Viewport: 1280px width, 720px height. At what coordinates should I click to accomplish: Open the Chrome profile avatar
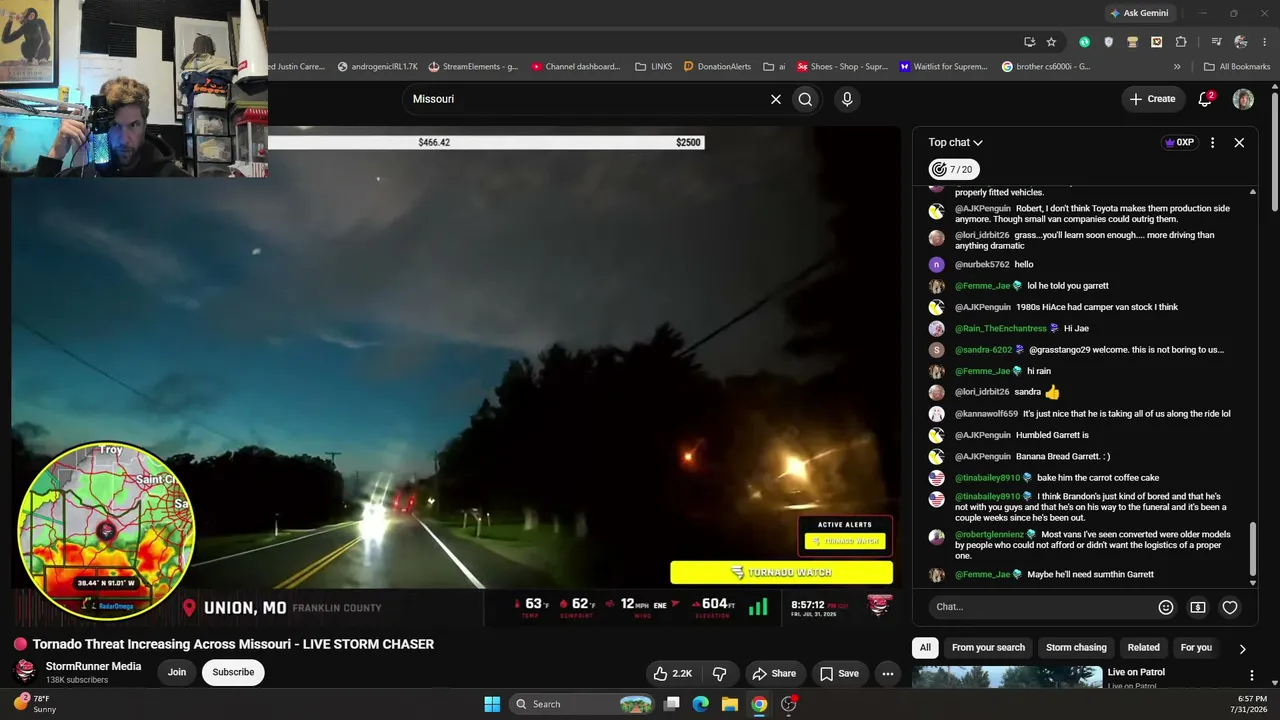pyautogui.click(x=1241, y=42)
